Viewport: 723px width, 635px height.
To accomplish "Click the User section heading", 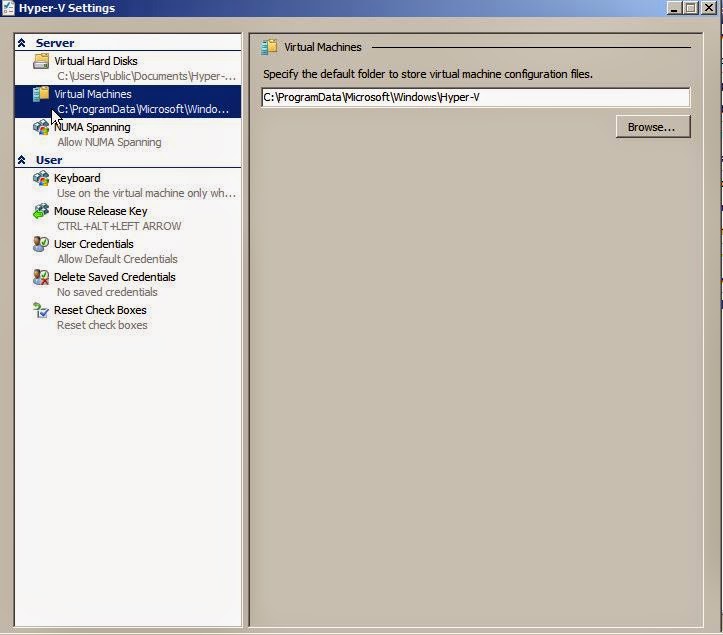I will pyautogui.click(x=49, y=160).
